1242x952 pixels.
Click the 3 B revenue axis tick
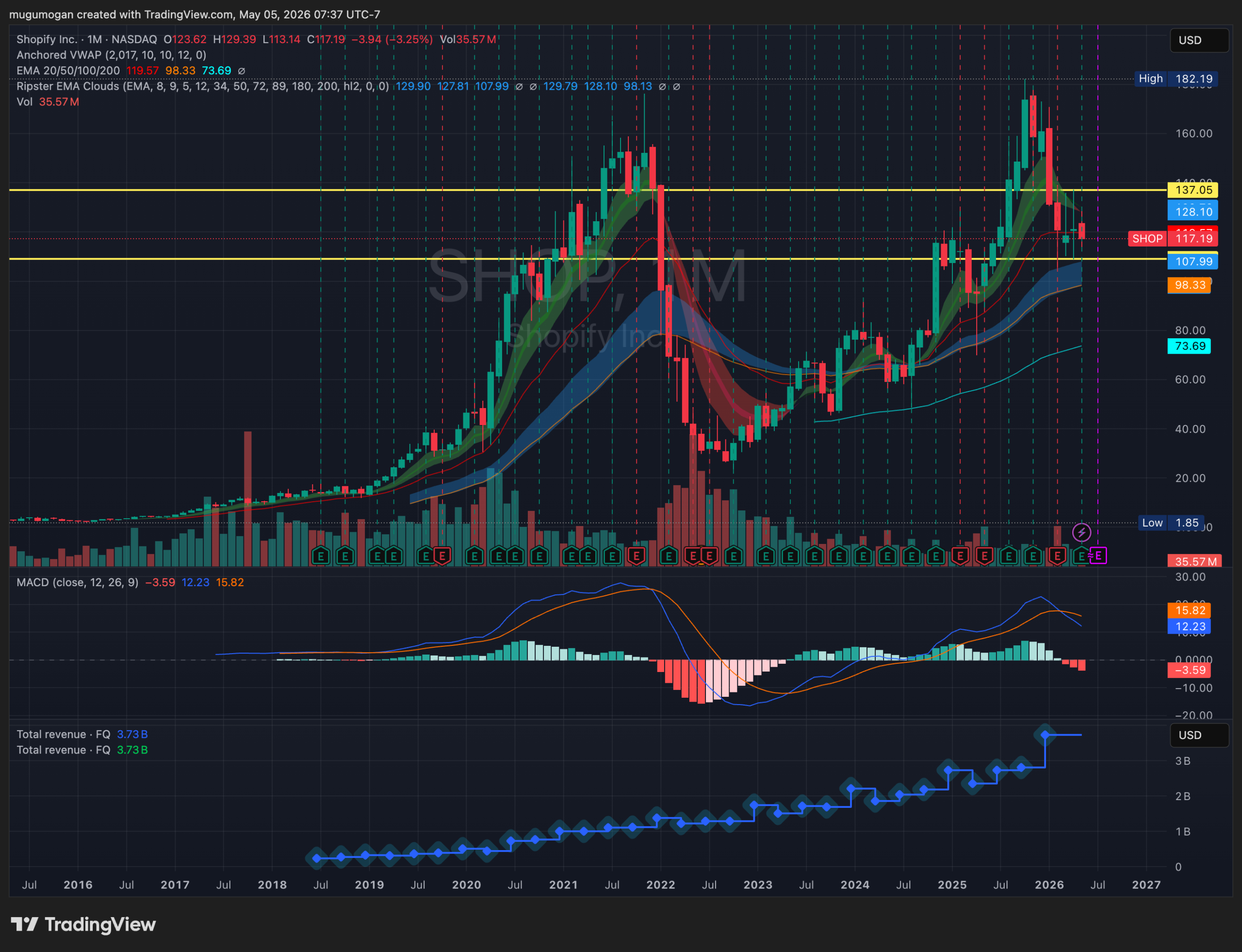tap(1182, 761)
